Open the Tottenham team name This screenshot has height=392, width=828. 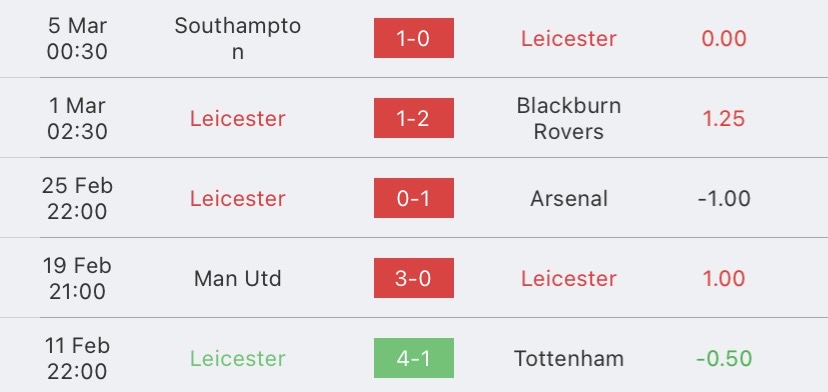[x=569, y=359]
